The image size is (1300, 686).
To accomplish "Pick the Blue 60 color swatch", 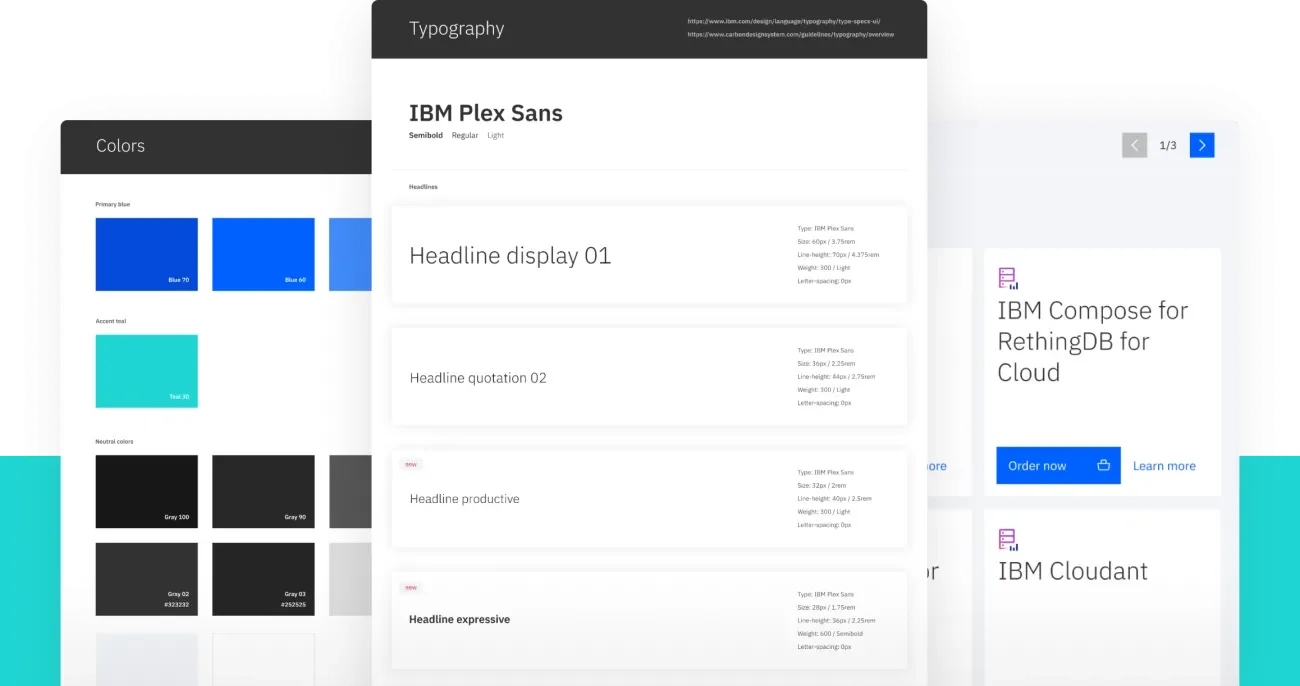I will pos(263,255).
